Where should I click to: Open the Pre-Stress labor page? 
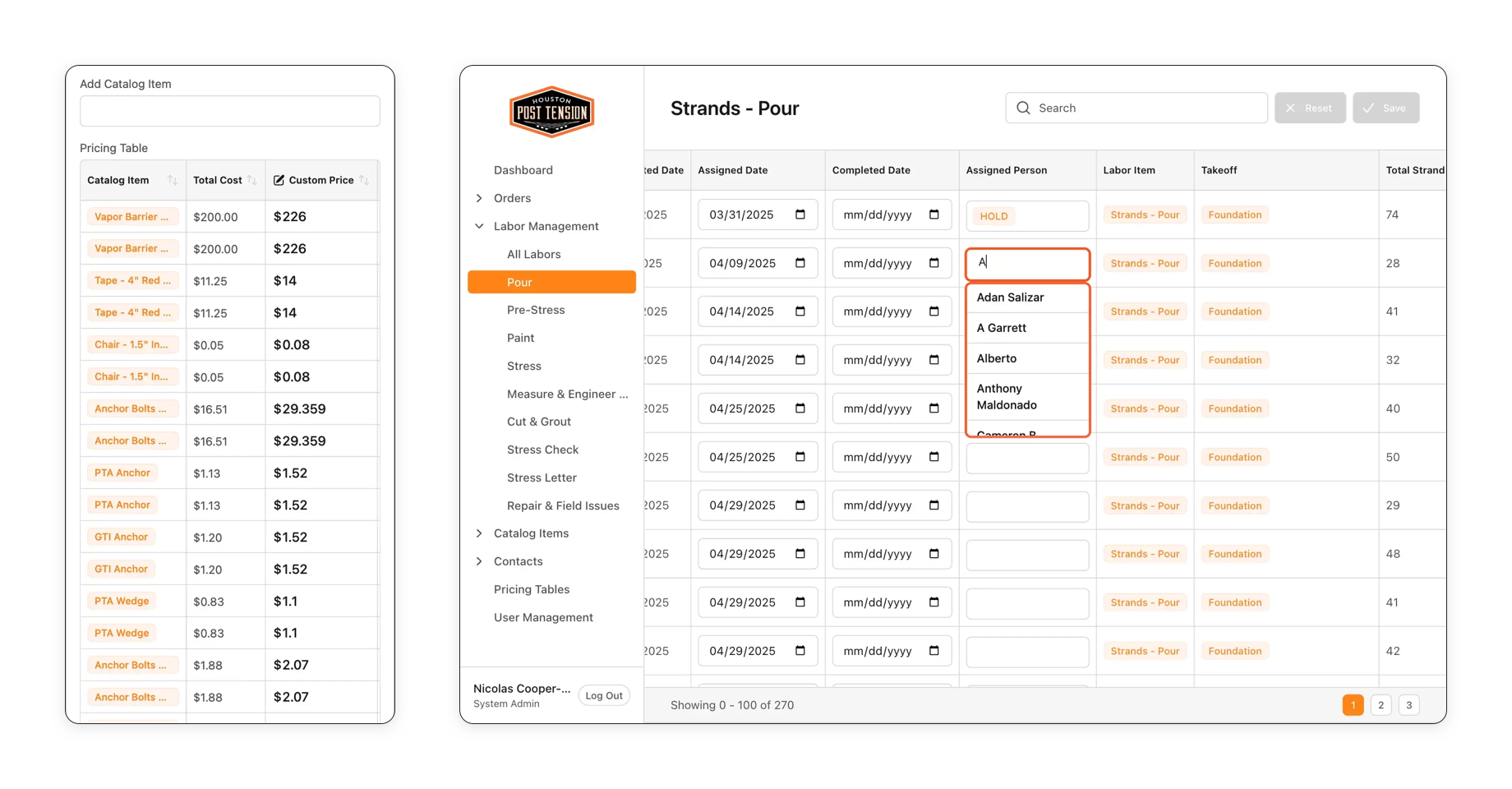536,310
